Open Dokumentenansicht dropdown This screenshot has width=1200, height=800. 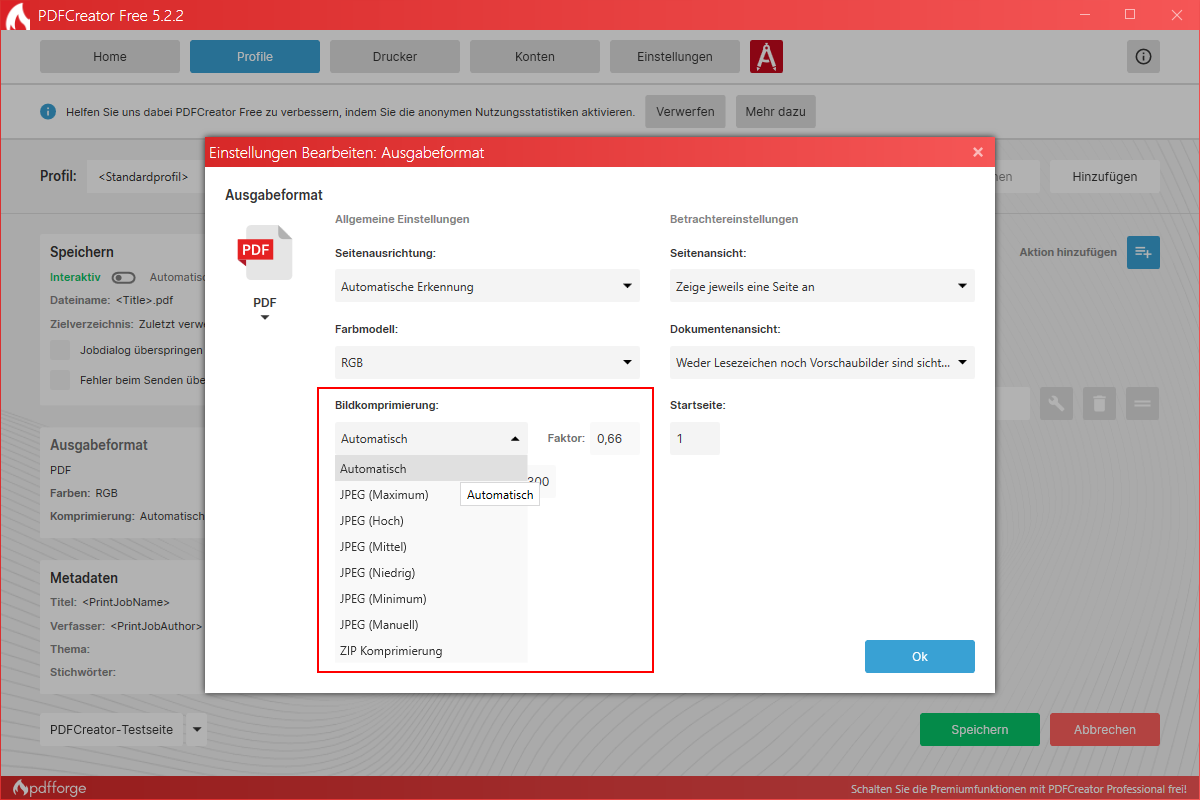822,362
